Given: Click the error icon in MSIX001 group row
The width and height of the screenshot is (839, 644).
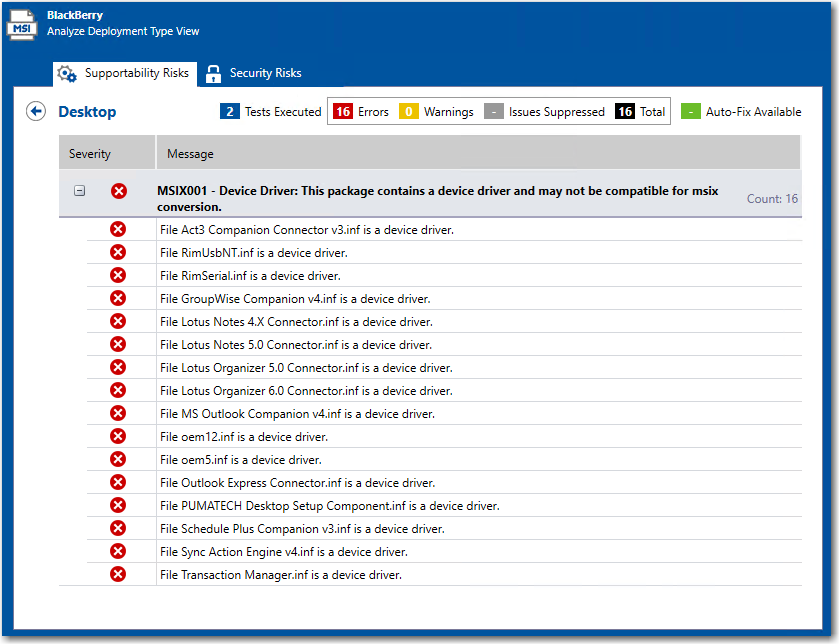Looking at the screenshot, I should 119,191.
